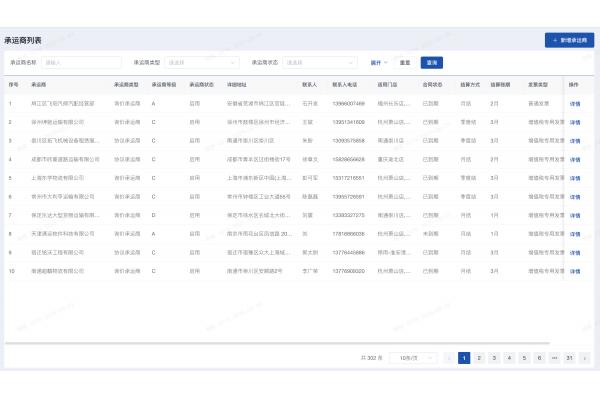Jump to page 2 in pagination
Screen dimensions: 600x400
tap(479, 357)
